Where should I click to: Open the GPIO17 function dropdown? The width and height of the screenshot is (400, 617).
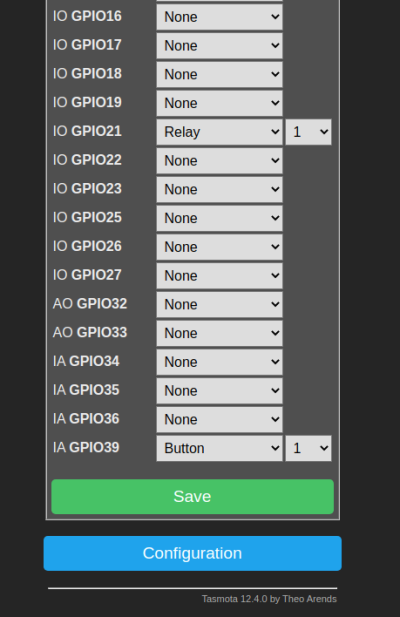[x=219, y=46]
